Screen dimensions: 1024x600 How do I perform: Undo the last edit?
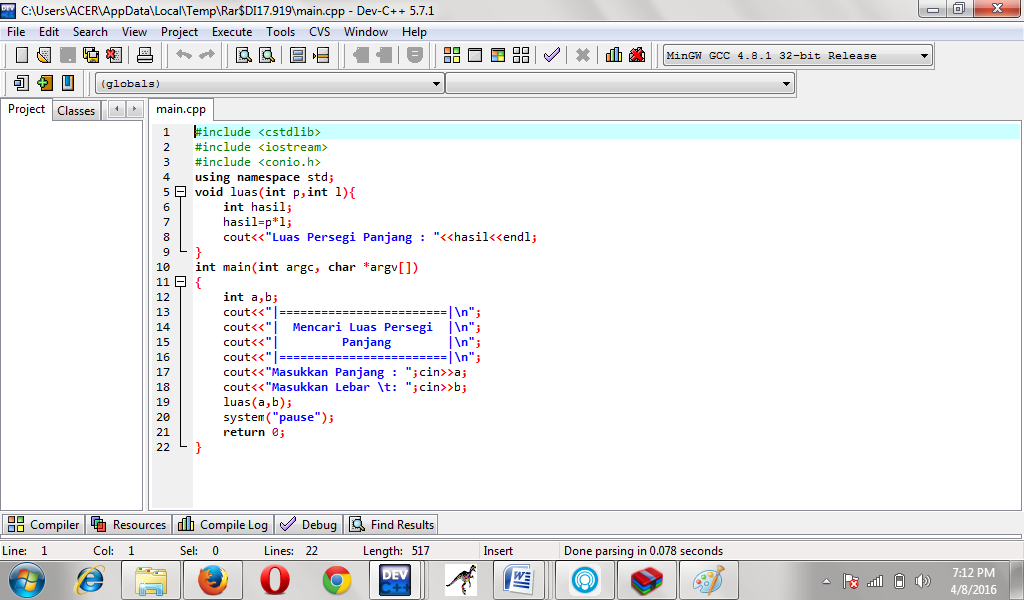pos(184,55)
